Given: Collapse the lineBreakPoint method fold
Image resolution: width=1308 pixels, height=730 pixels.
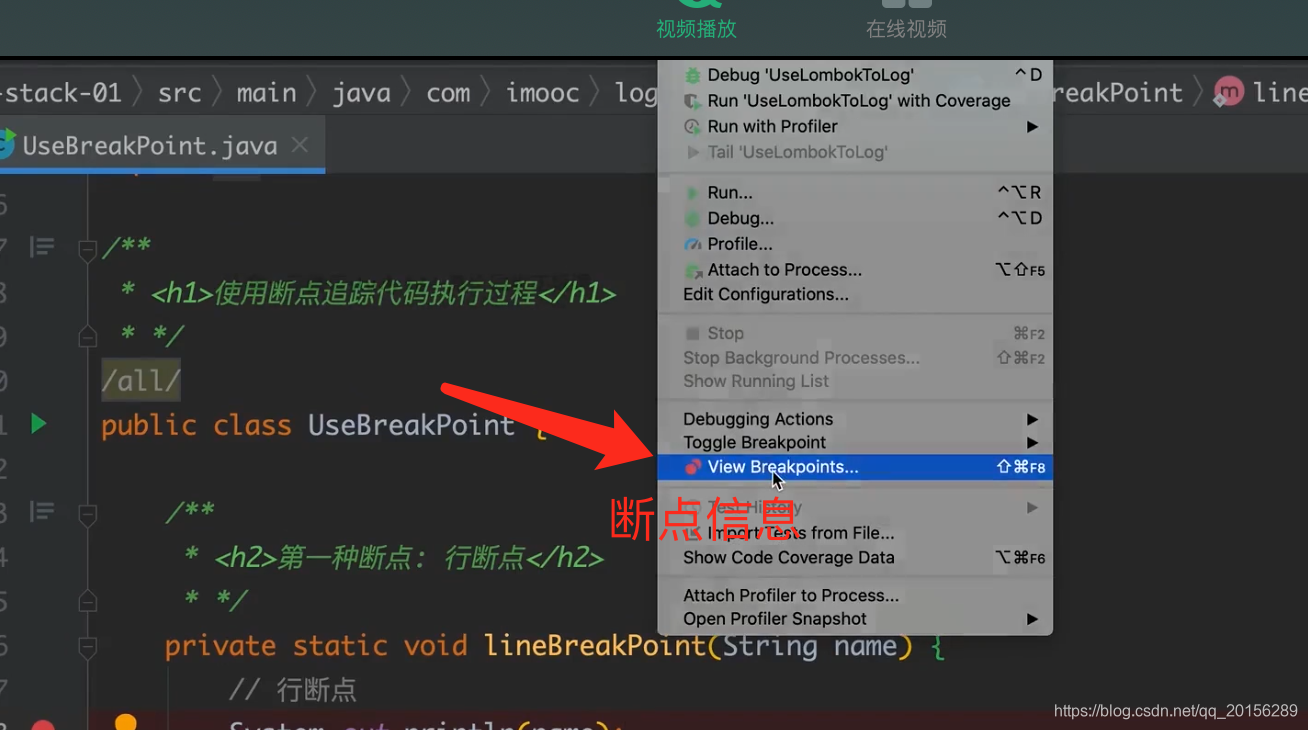Looking at the screenshot, I should coord(87,648).
